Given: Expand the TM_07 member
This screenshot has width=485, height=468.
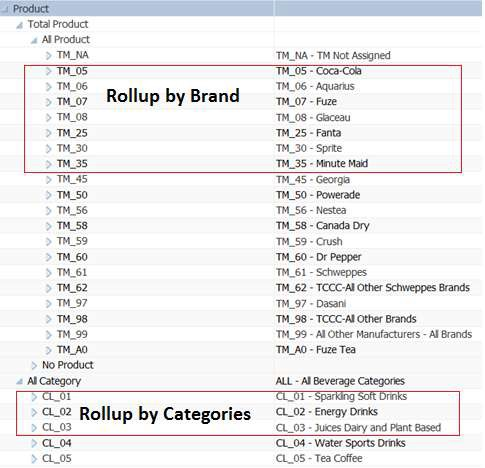Looking at the screenshot, I should [49, 102].
